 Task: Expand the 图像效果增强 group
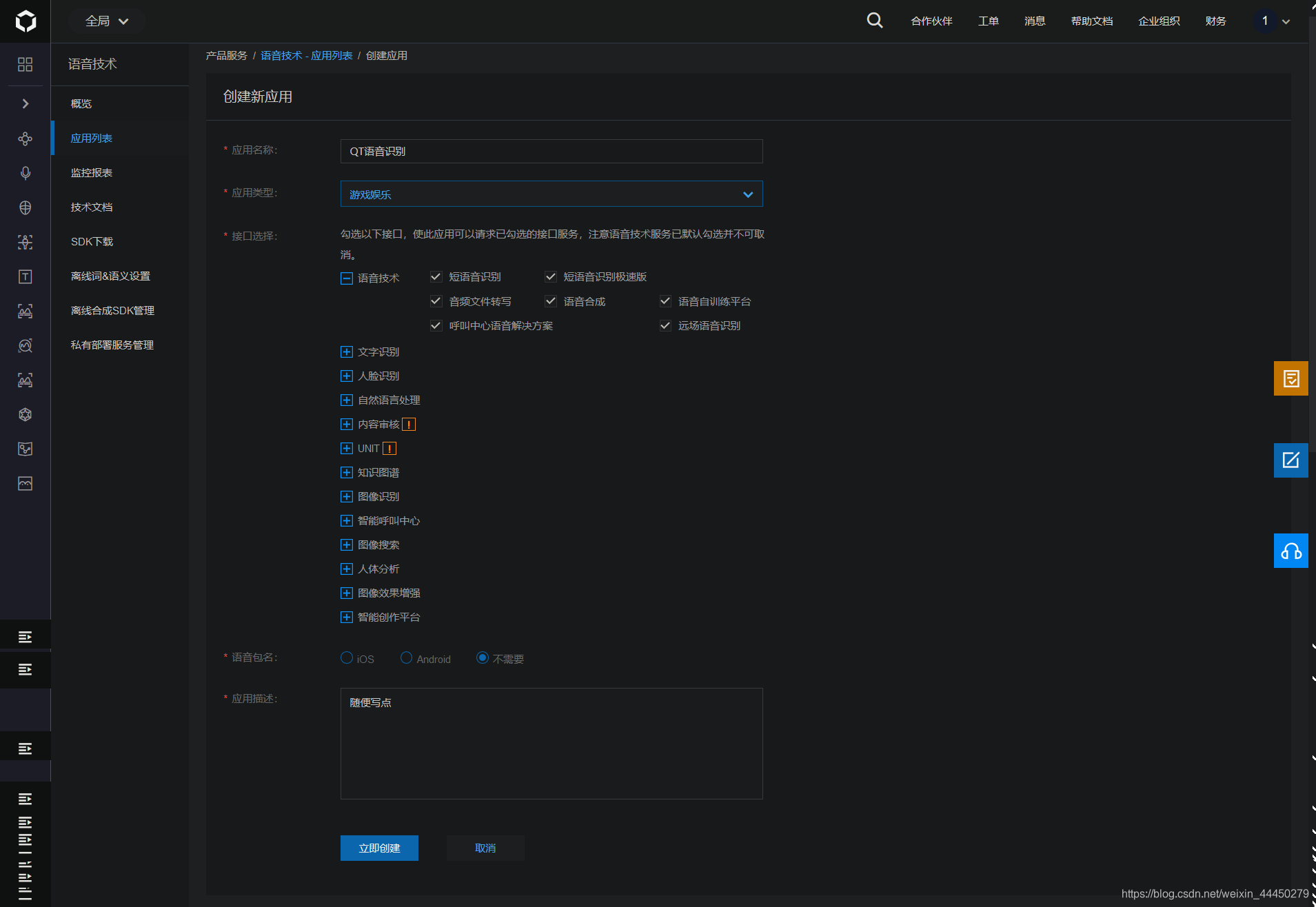point(347,593)
